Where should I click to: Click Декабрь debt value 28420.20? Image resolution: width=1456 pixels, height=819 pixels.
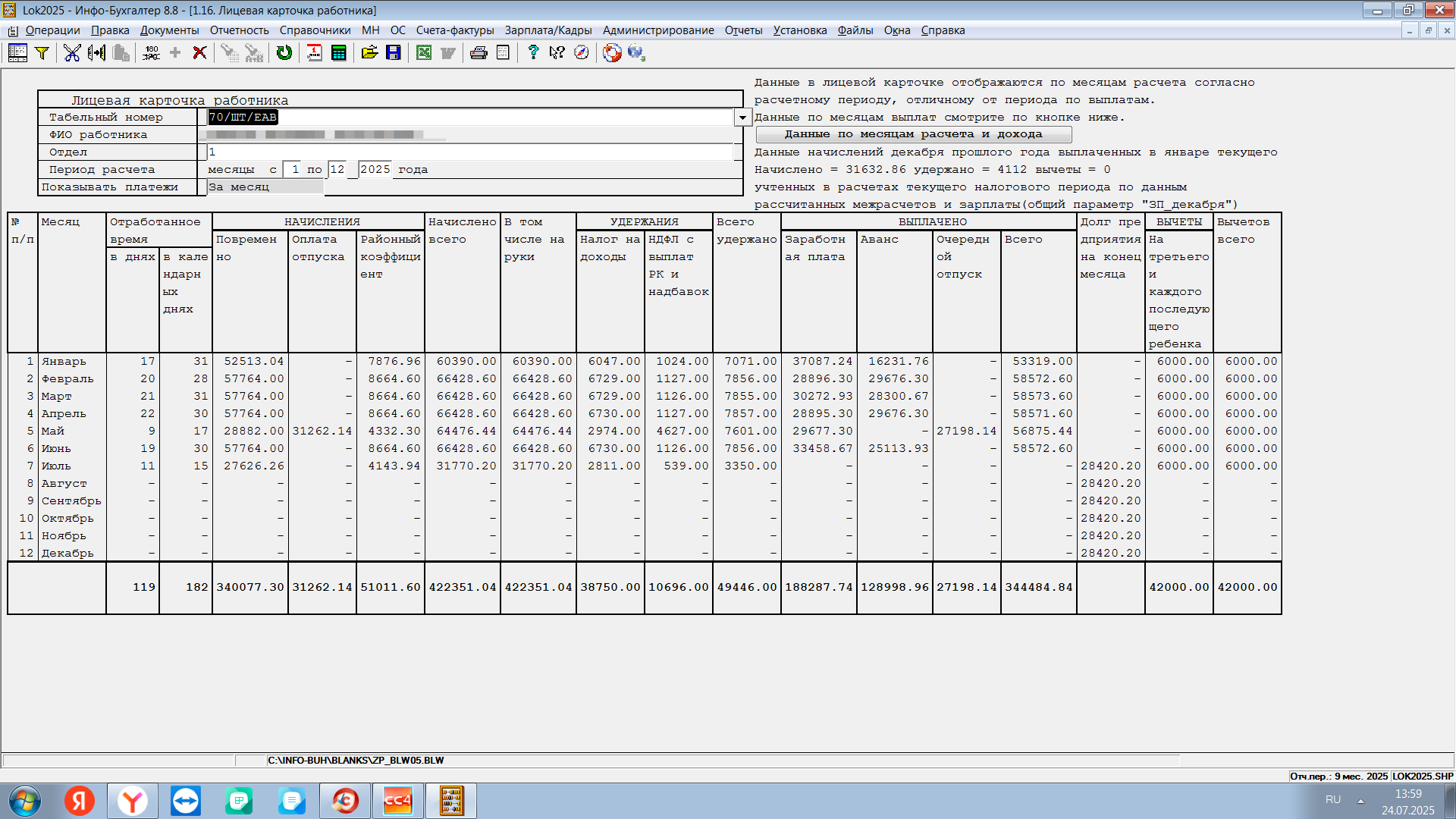point(1111,553)
